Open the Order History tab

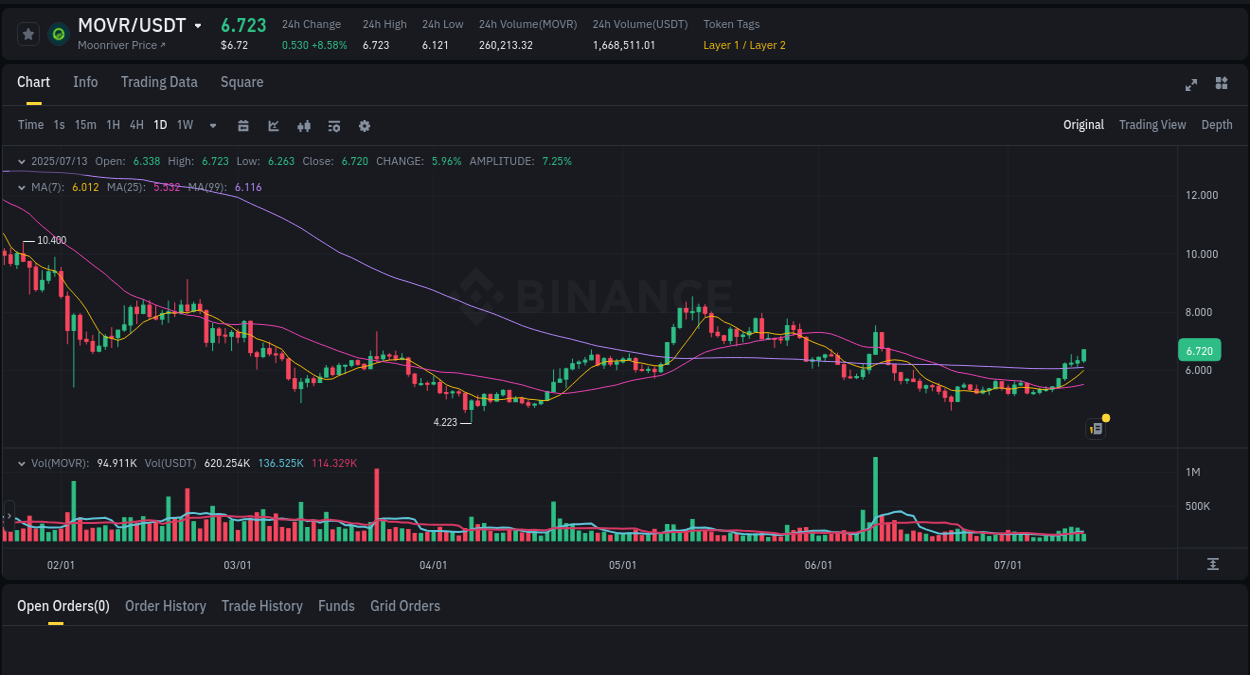tap(165, 606)
